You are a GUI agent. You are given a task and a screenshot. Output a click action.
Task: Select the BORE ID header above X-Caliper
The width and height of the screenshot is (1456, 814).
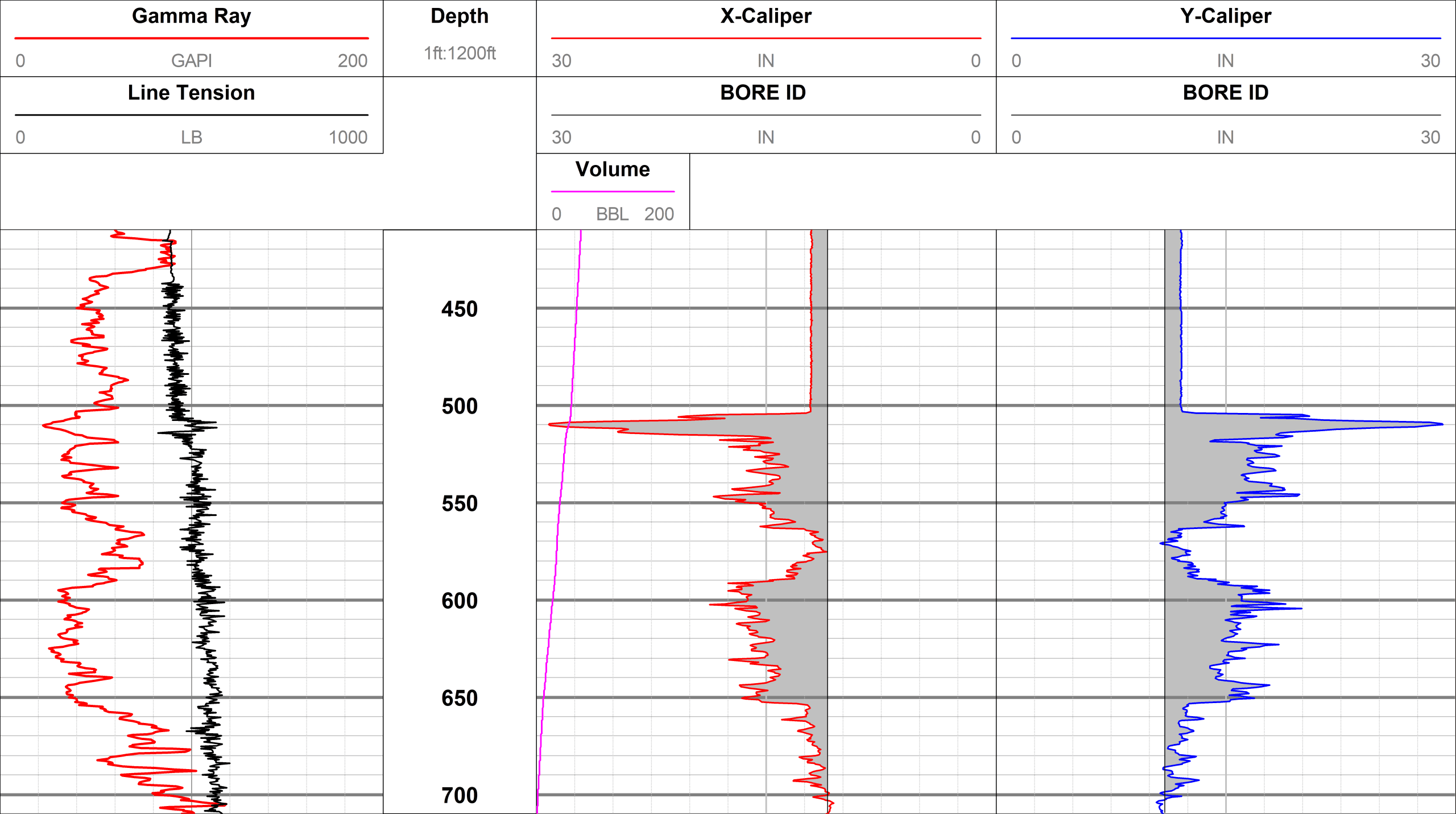[x=764, y=93]
